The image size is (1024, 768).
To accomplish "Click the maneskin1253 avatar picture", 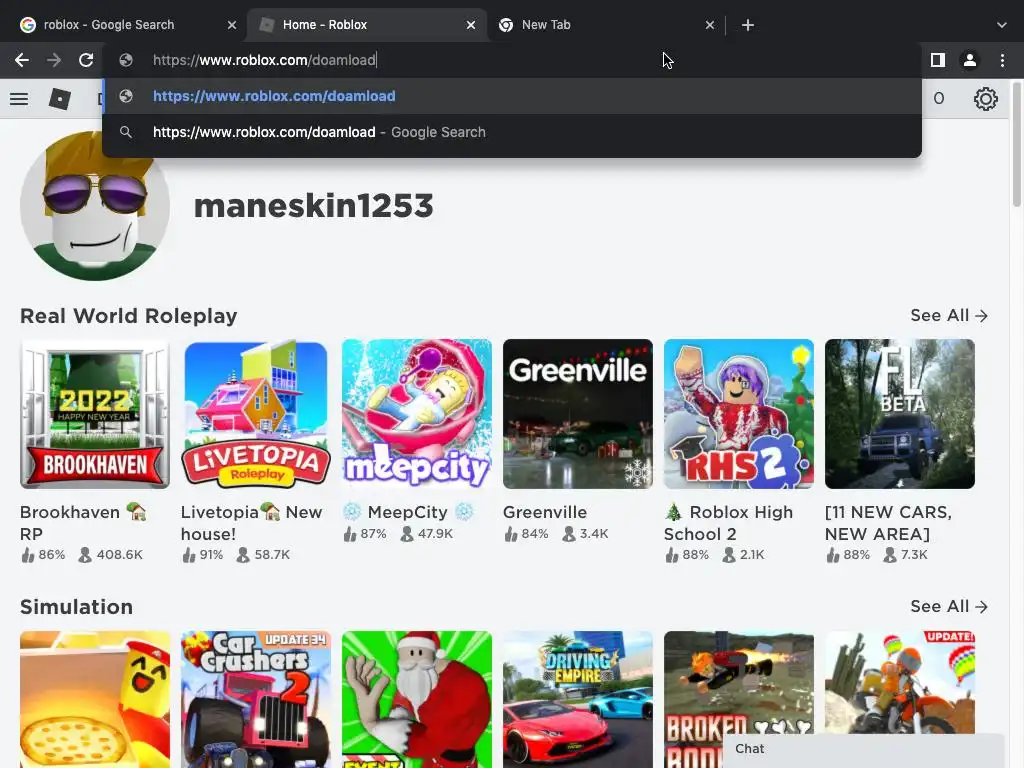I will [x=95, y=206].
